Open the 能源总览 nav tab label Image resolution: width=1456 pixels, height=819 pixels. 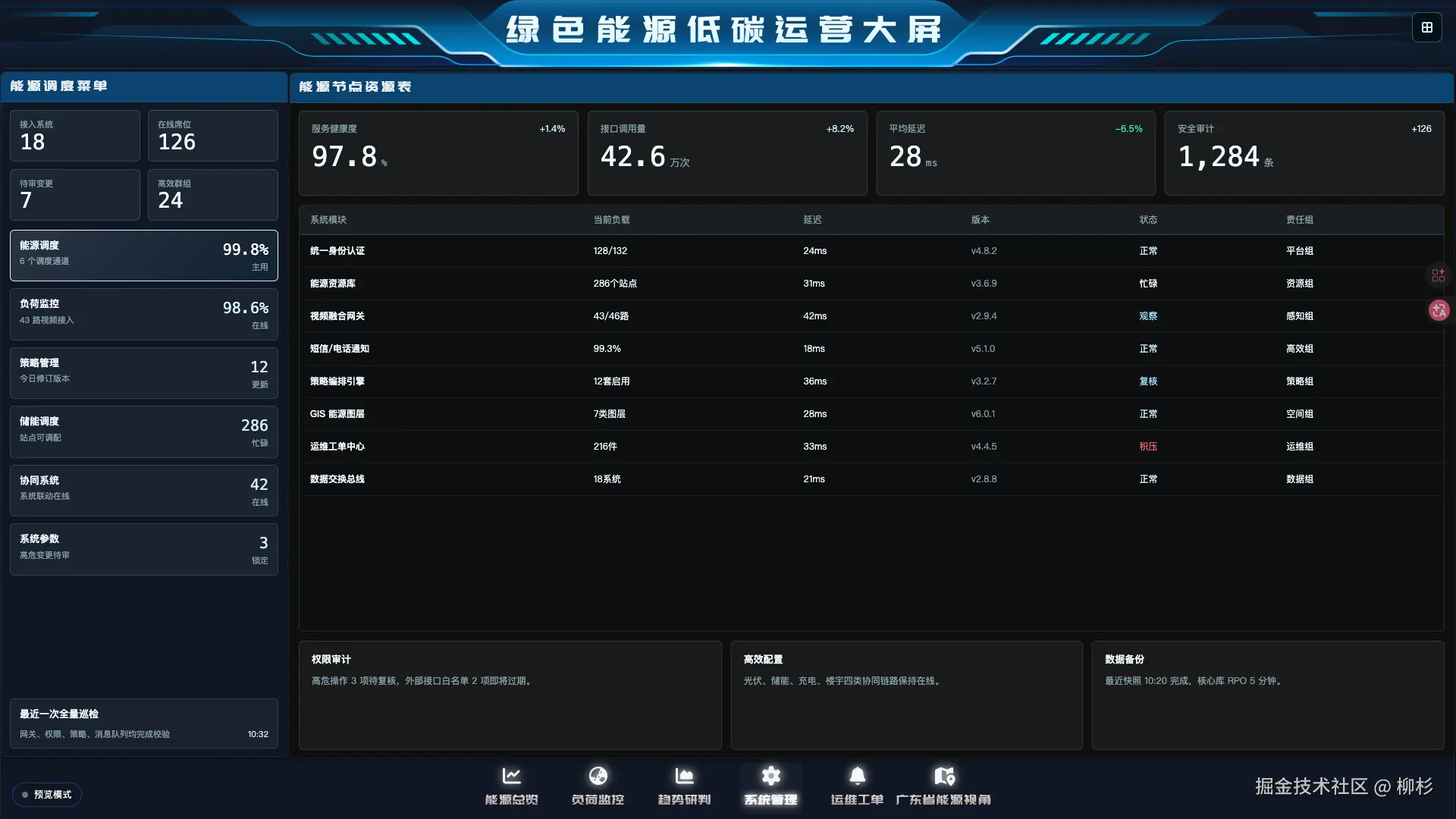click(512, 800)
